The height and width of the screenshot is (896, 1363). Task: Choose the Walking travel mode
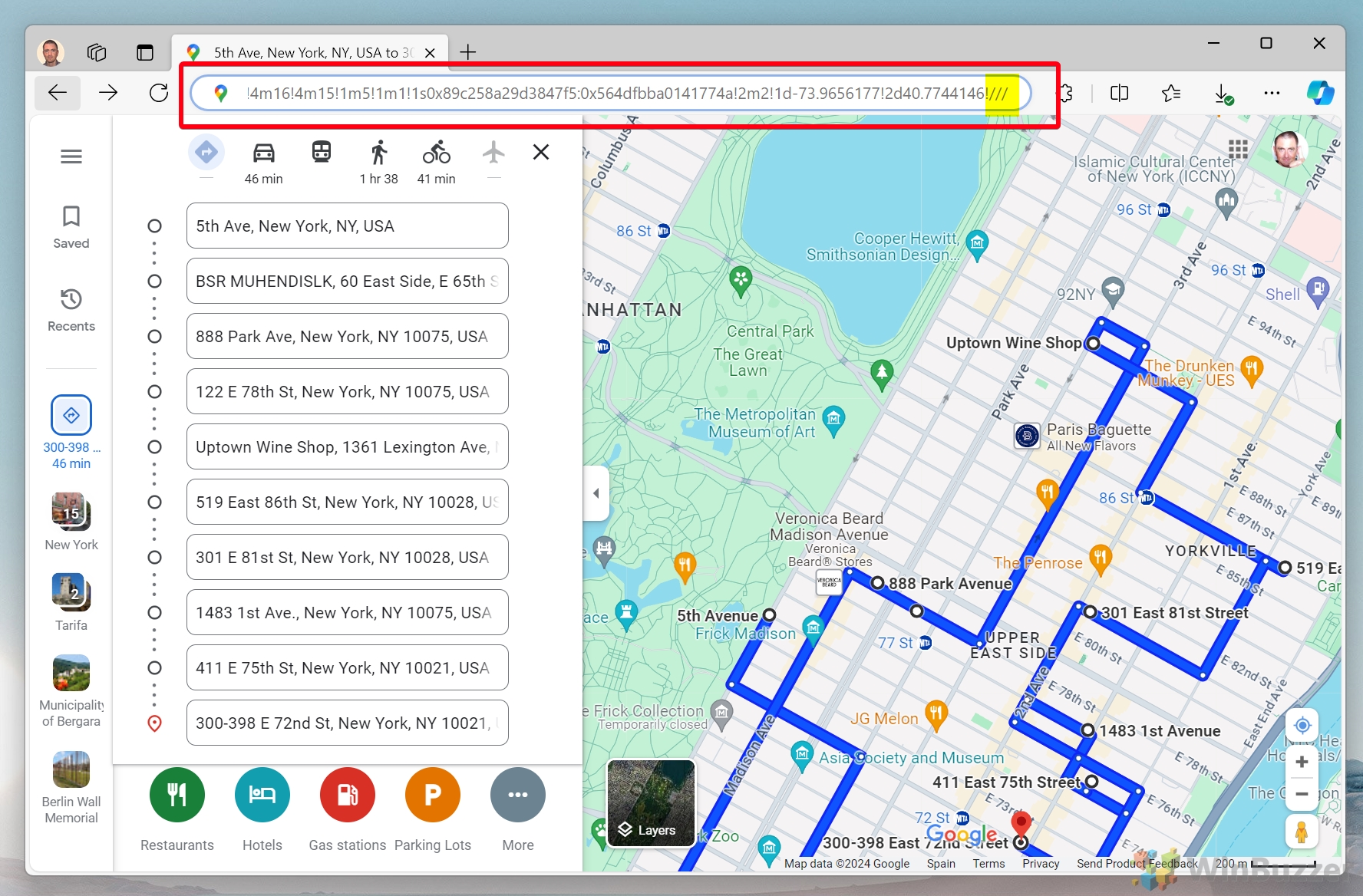pyautogui.click(x=378, y=153)
